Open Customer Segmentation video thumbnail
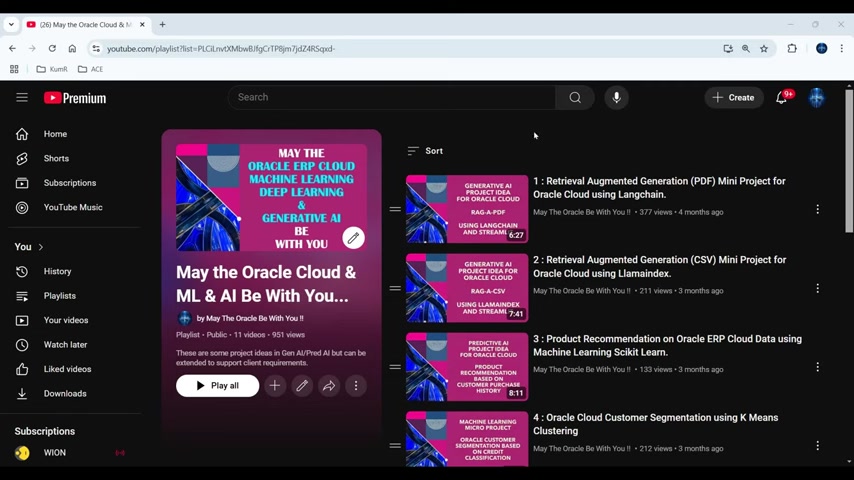The image size is (854, 480). [467, 439]
